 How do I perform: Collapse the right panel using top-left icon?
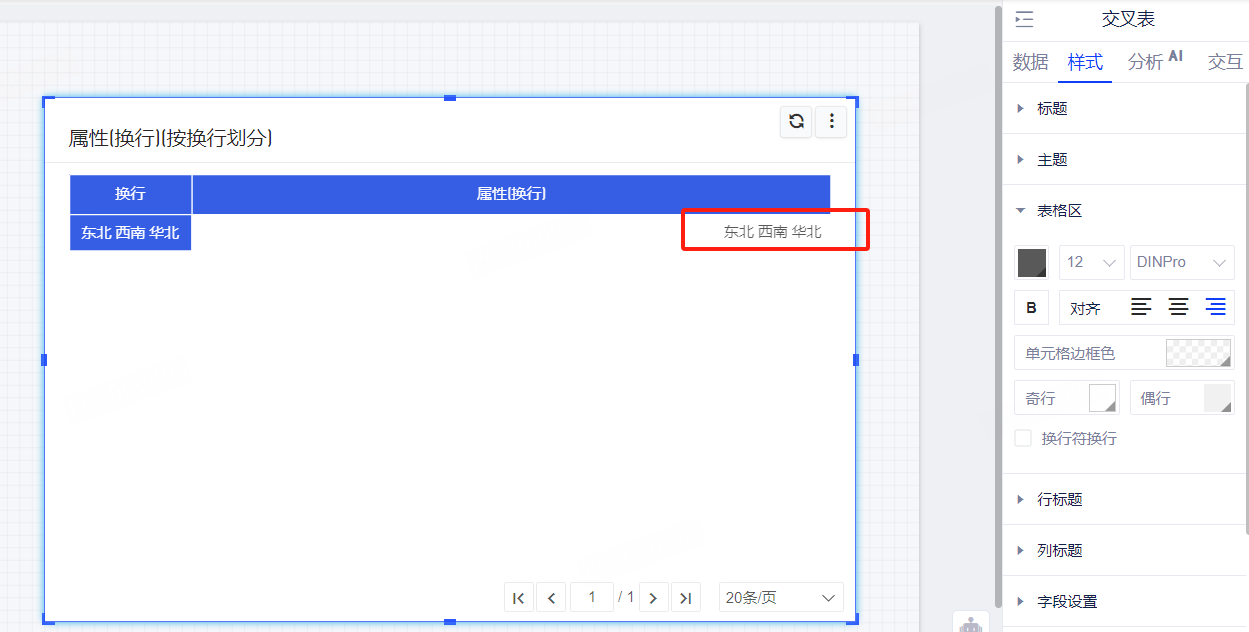tap(1024, 19)
